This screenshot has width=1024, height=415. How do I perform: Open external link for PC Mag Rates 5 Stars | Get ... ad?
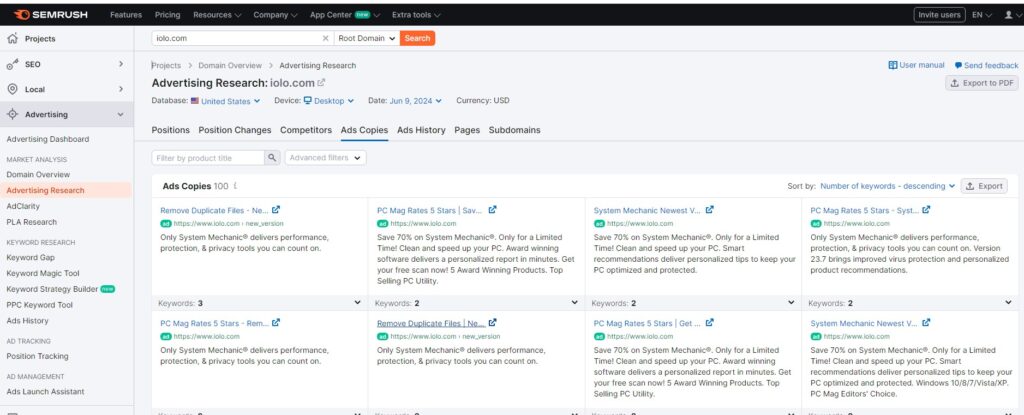[x=709, y=323]
